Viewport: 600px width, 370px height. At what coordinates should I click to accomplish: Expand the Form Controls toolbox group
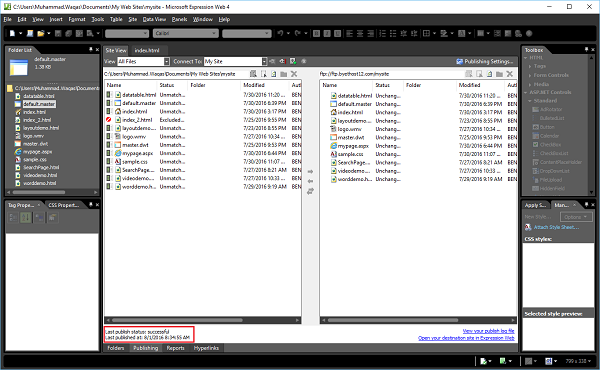pos(551,75)
